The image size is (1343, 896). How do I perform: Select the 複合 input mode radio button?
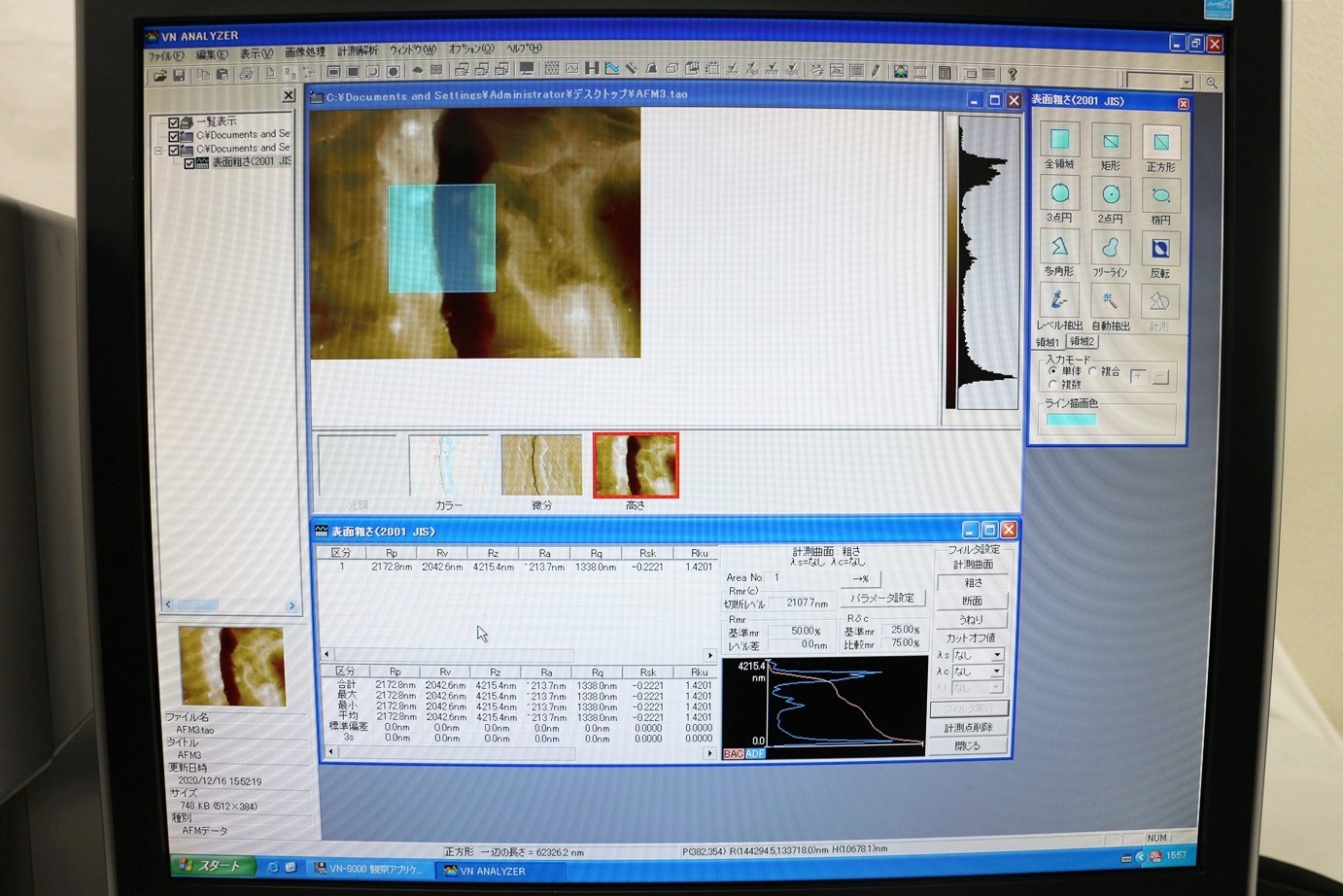tap(1093, 371)
